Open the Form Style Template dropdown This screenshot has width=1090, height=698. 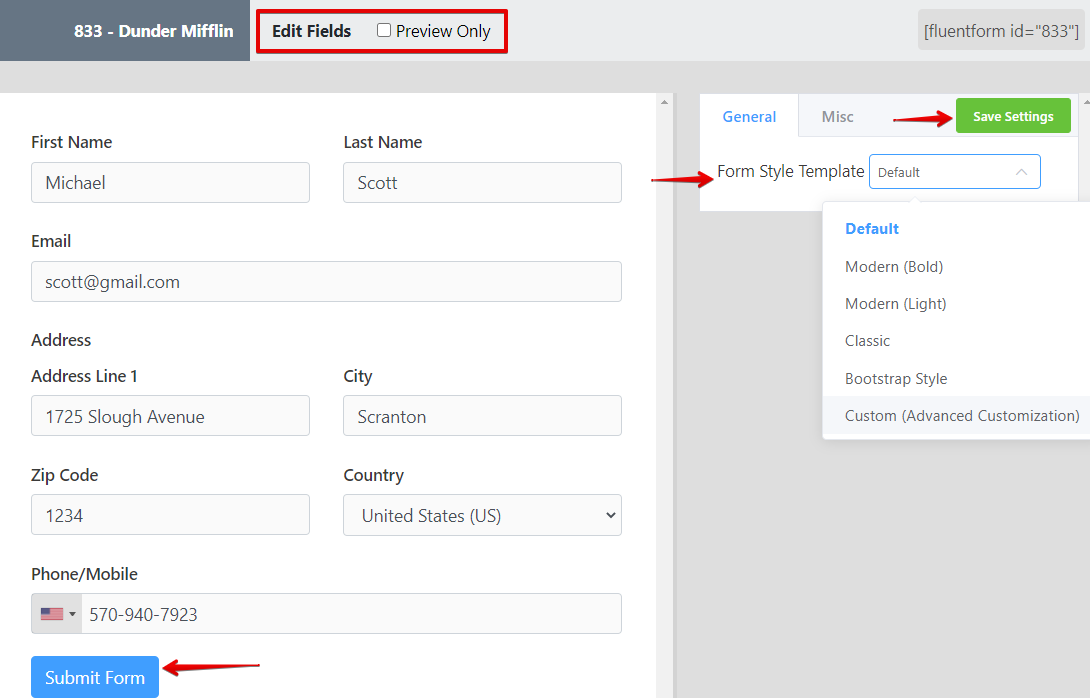click(x=954, y=172)
